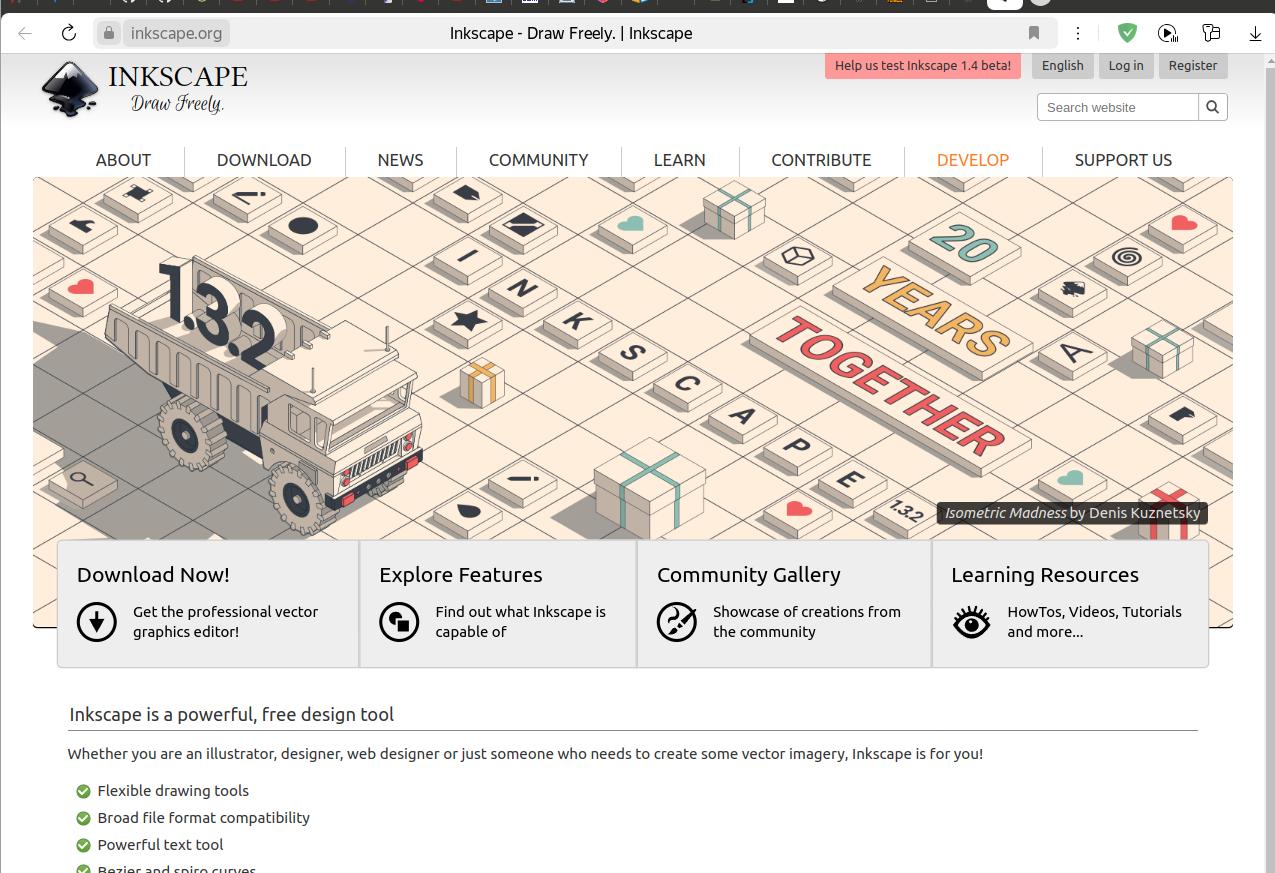Click the 'Powerful text tool' list item

160,845
